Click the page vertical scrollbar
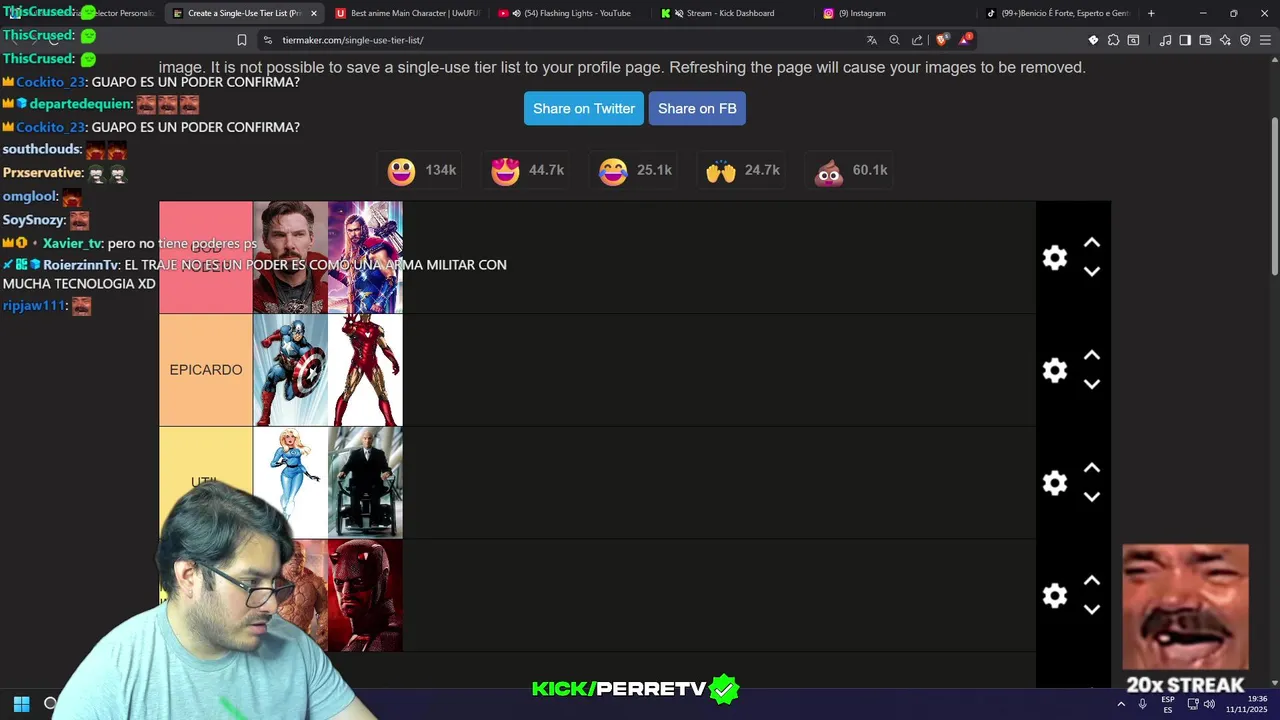The width and height of the screenshot is (1280, 720). (x=1274, y=195)
